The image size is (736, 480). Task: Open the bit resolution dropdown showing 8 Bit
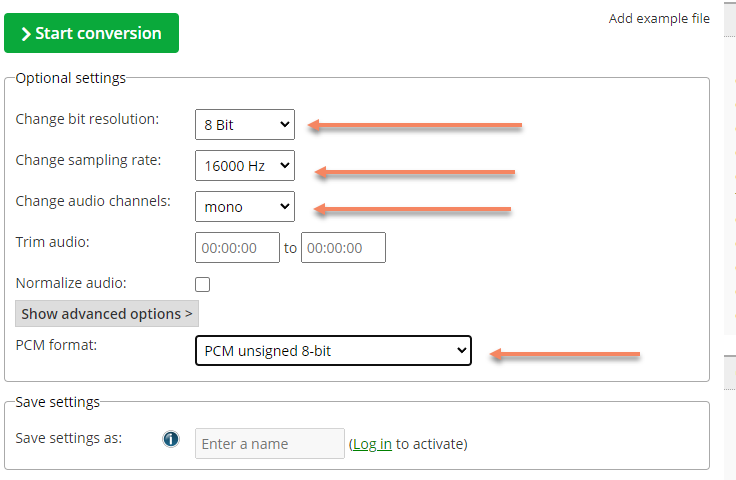(245, 125)
